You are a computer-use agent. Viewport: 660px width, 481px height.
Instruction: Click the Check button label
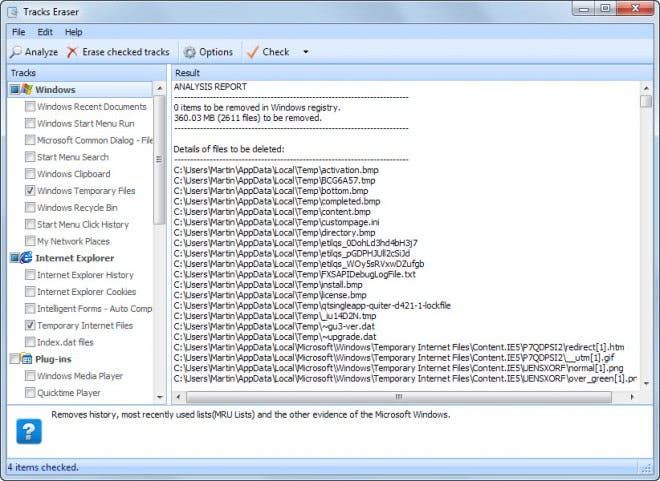click(276, 52)
